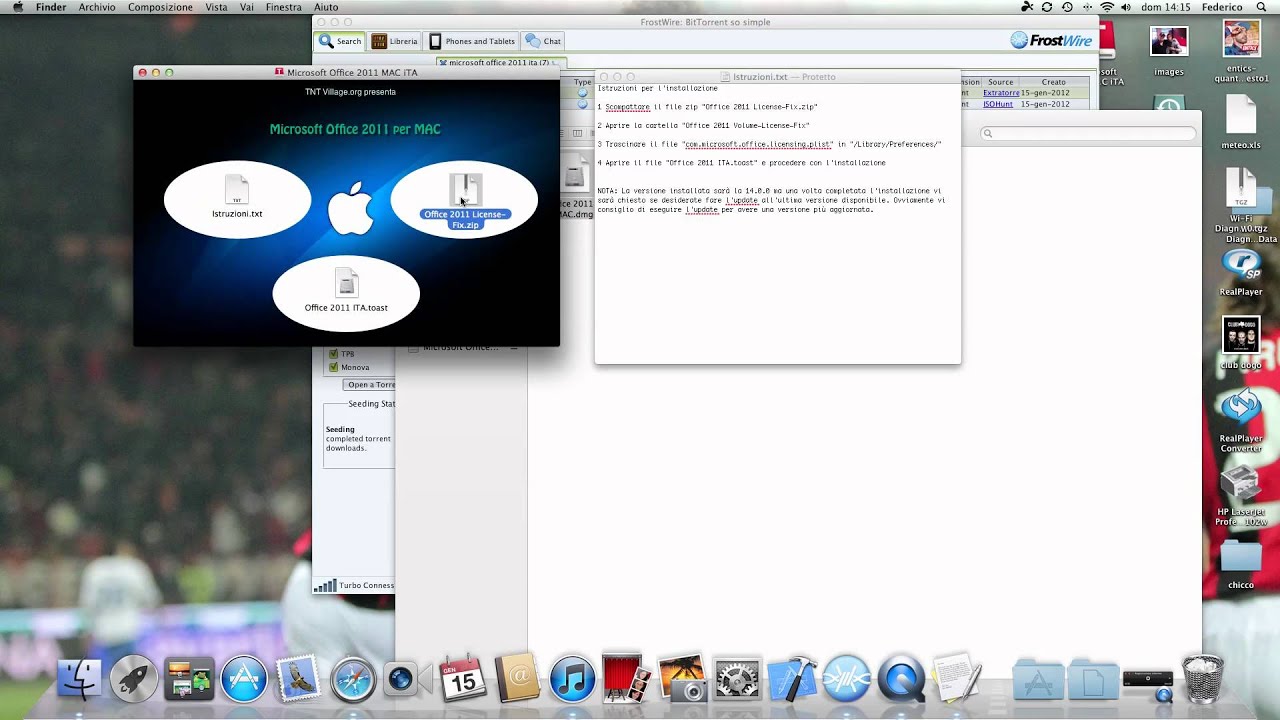Select the Istruzioni.txt file icon
The height and width of the screenshot is (720, 1280).
coord(237,190)
